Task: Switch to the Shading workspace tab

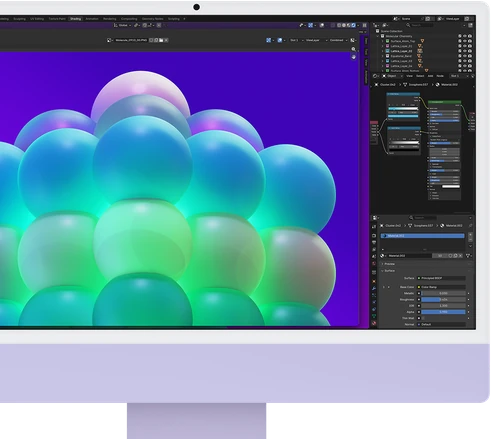Action: 75,19
